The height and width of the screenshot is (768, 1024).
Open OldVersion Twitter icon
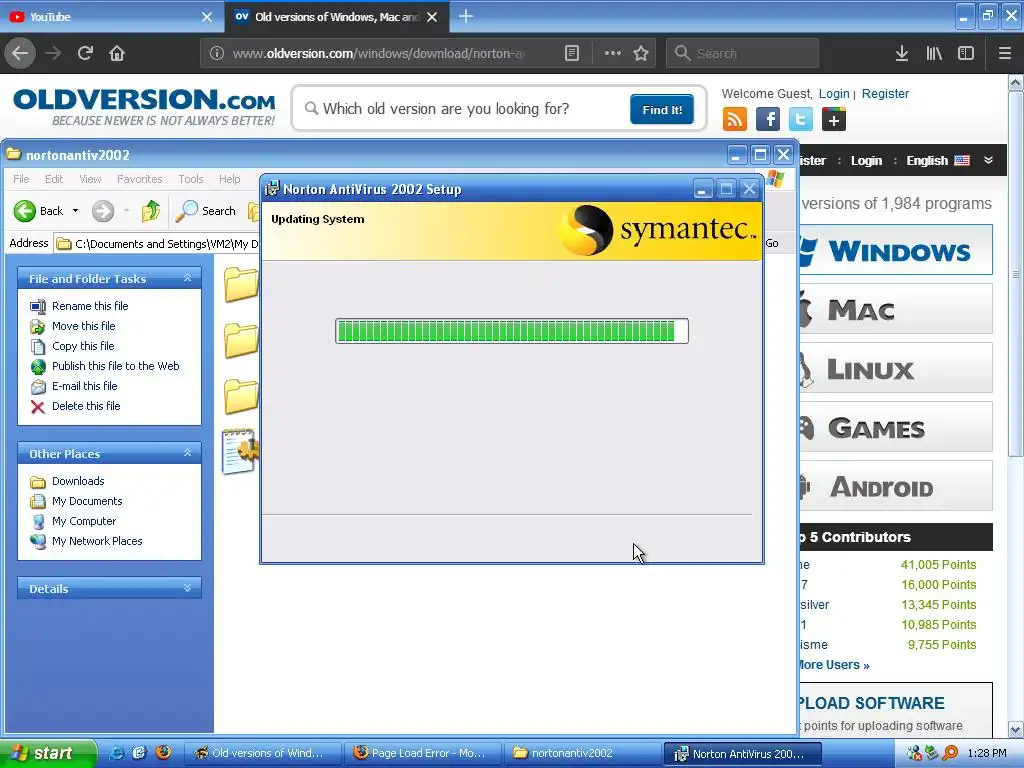pyautogui.click(x=801, y=120)
